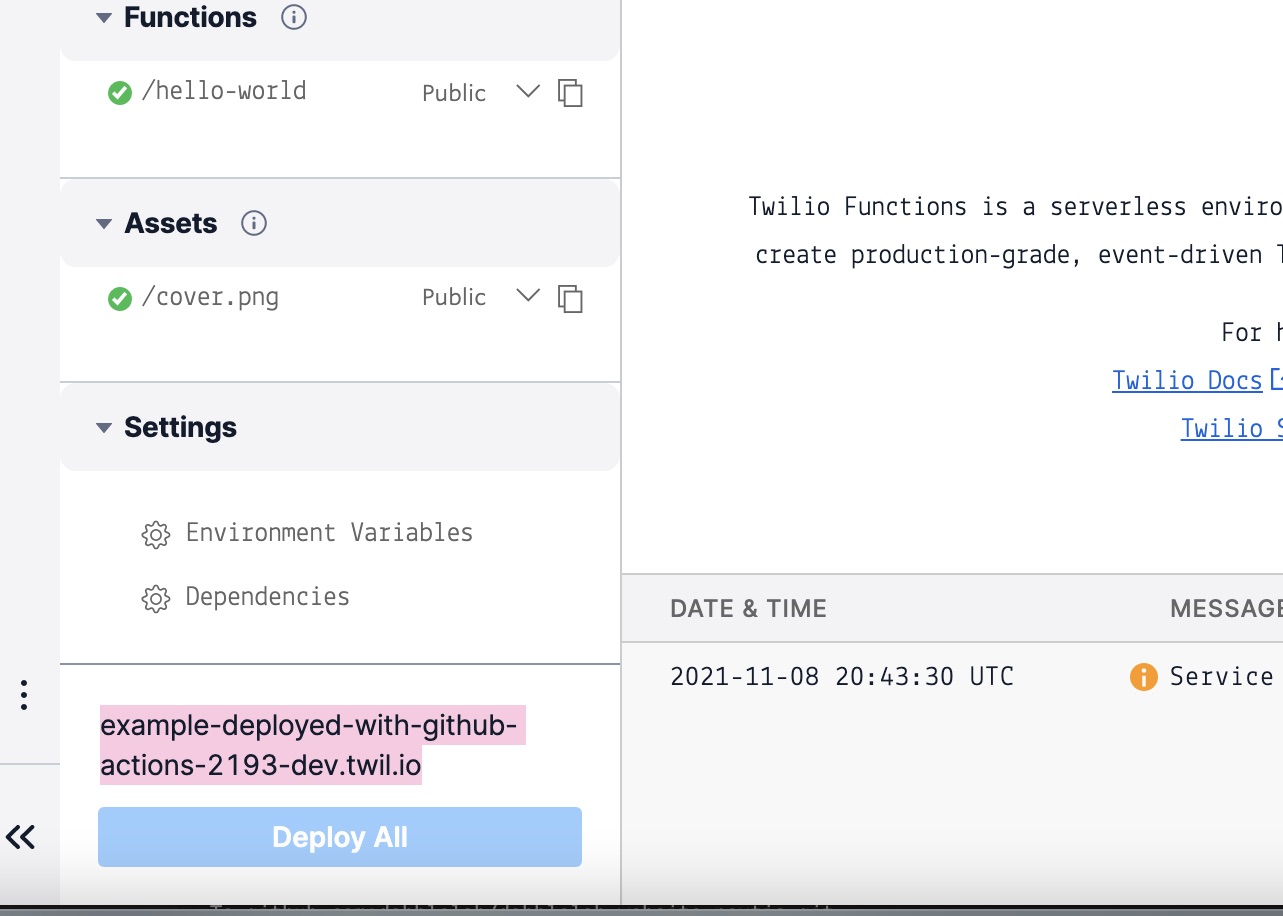Collapse the Settings section
This screenshot has height=916, width=1283.
click(x=104, y=428)
